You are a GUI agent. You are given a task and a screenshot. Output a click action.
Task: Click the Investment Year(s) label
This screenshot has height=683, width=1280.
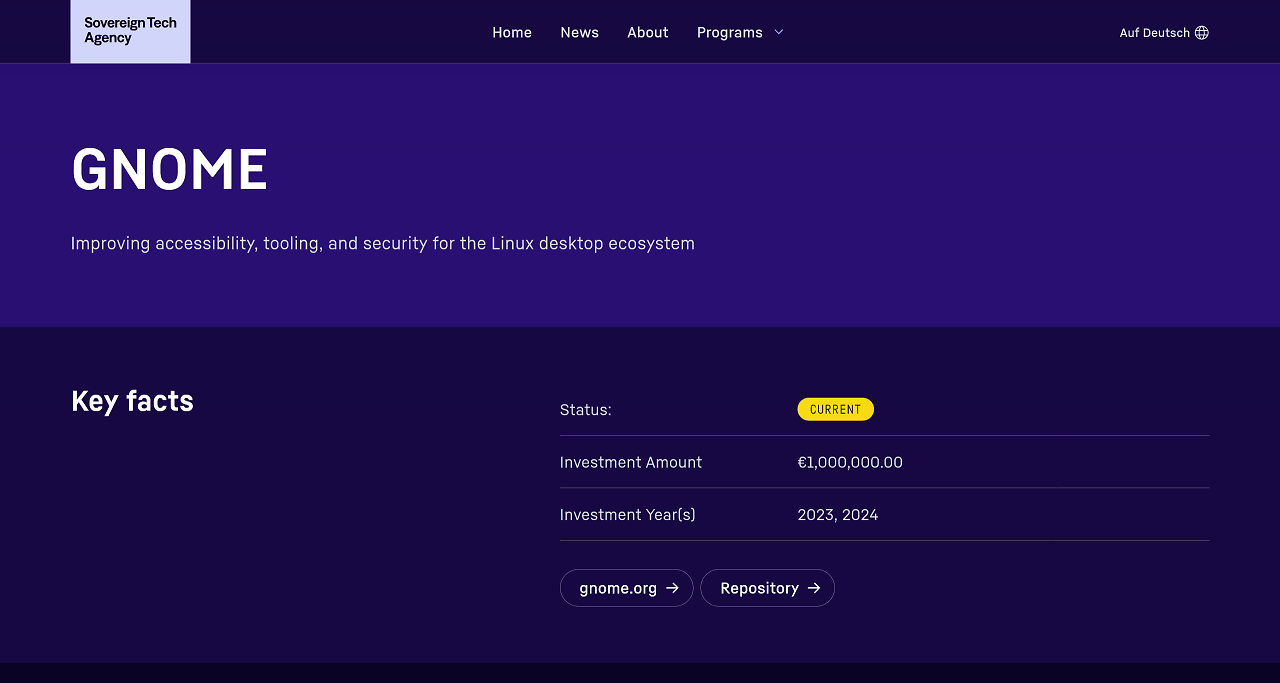pyautogui.click(x=628, y=515)
